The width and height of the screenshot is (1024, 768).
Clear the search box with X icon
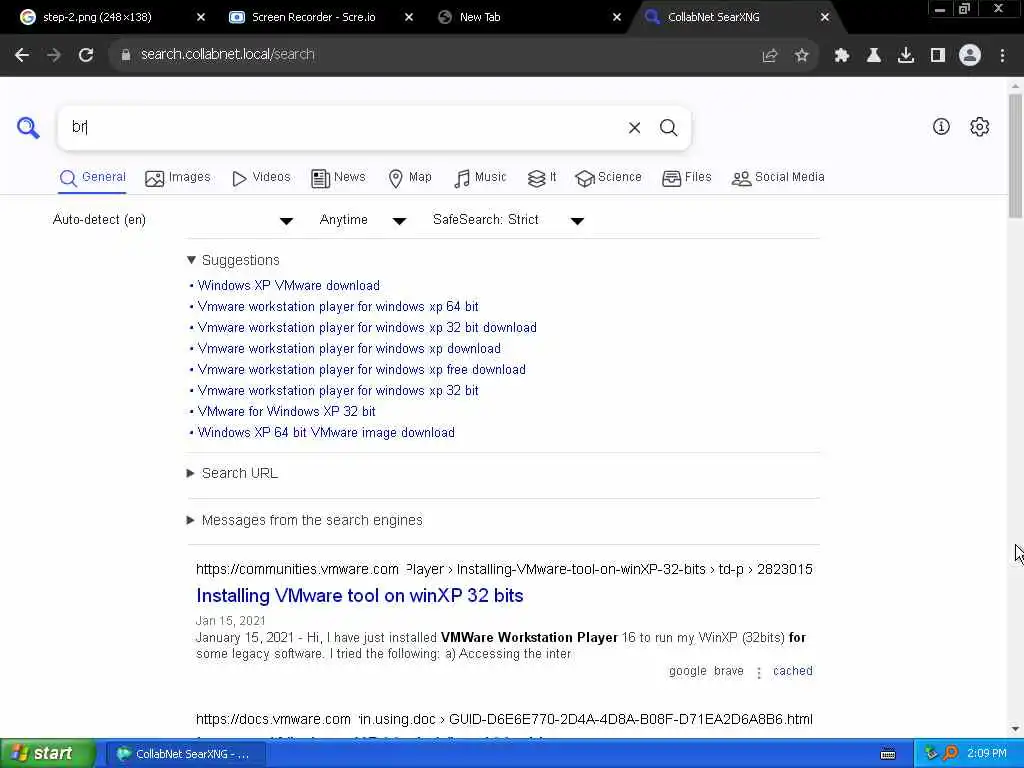(634, 128)
